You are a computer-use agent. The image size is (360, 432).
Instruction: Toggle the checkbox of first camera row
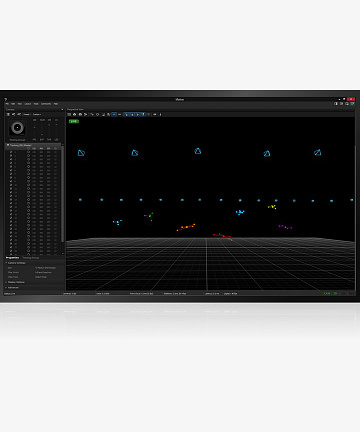tap(11, 152)
